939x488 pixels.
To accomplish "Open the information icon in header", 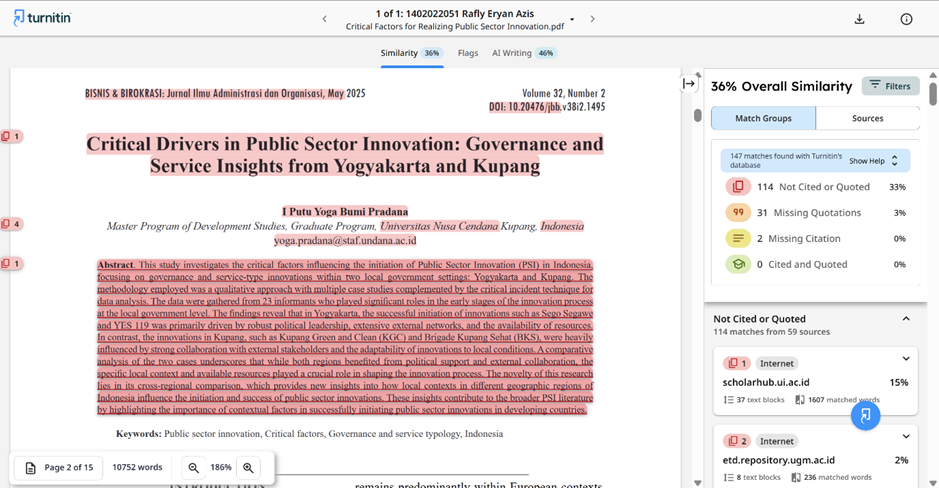I will pos(906,19).
